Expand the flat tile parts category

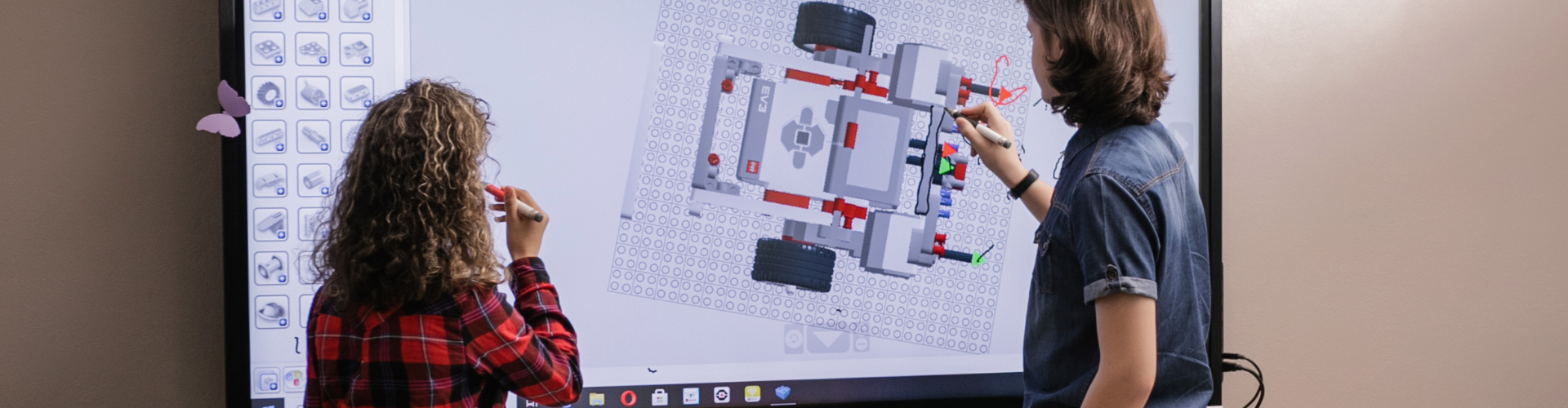[x=356, y=93]
